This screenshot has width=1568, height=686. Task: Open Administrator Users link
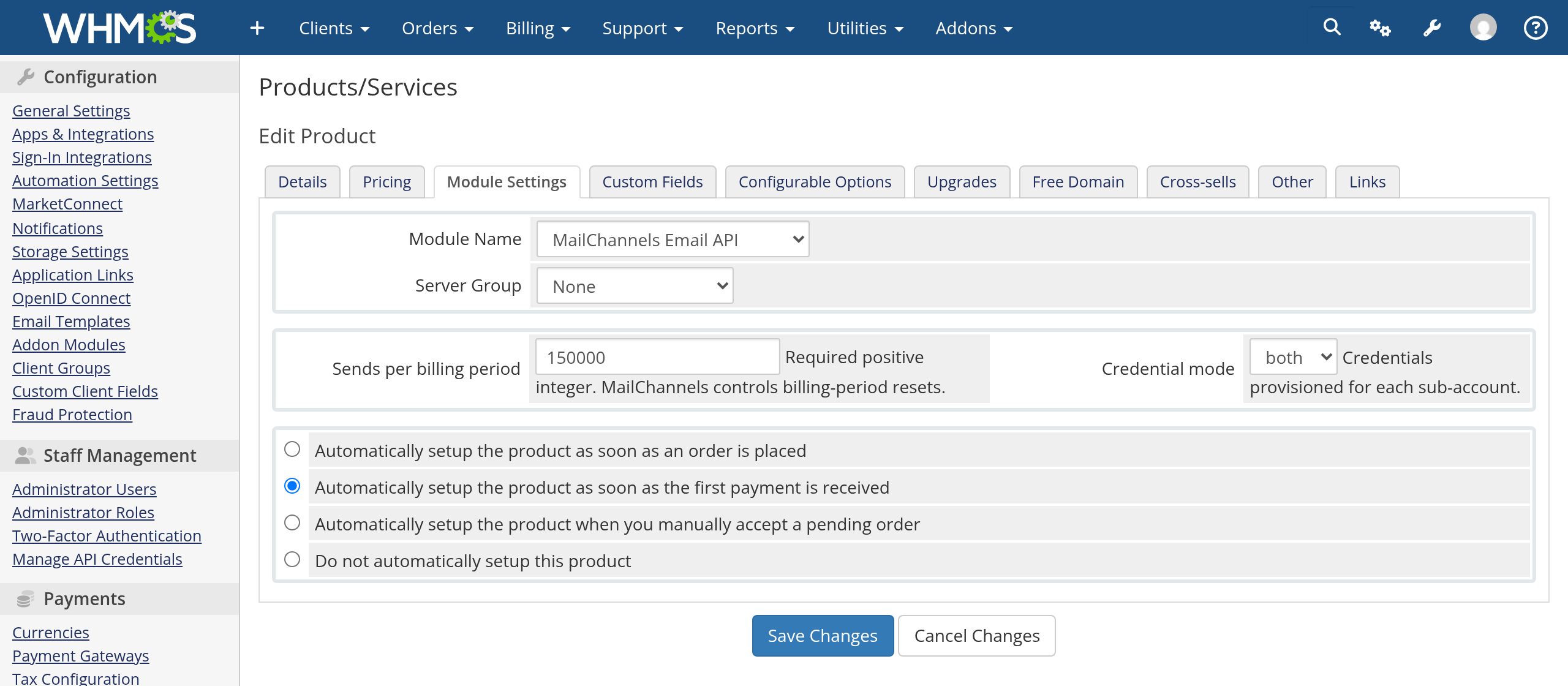(85, 489)
